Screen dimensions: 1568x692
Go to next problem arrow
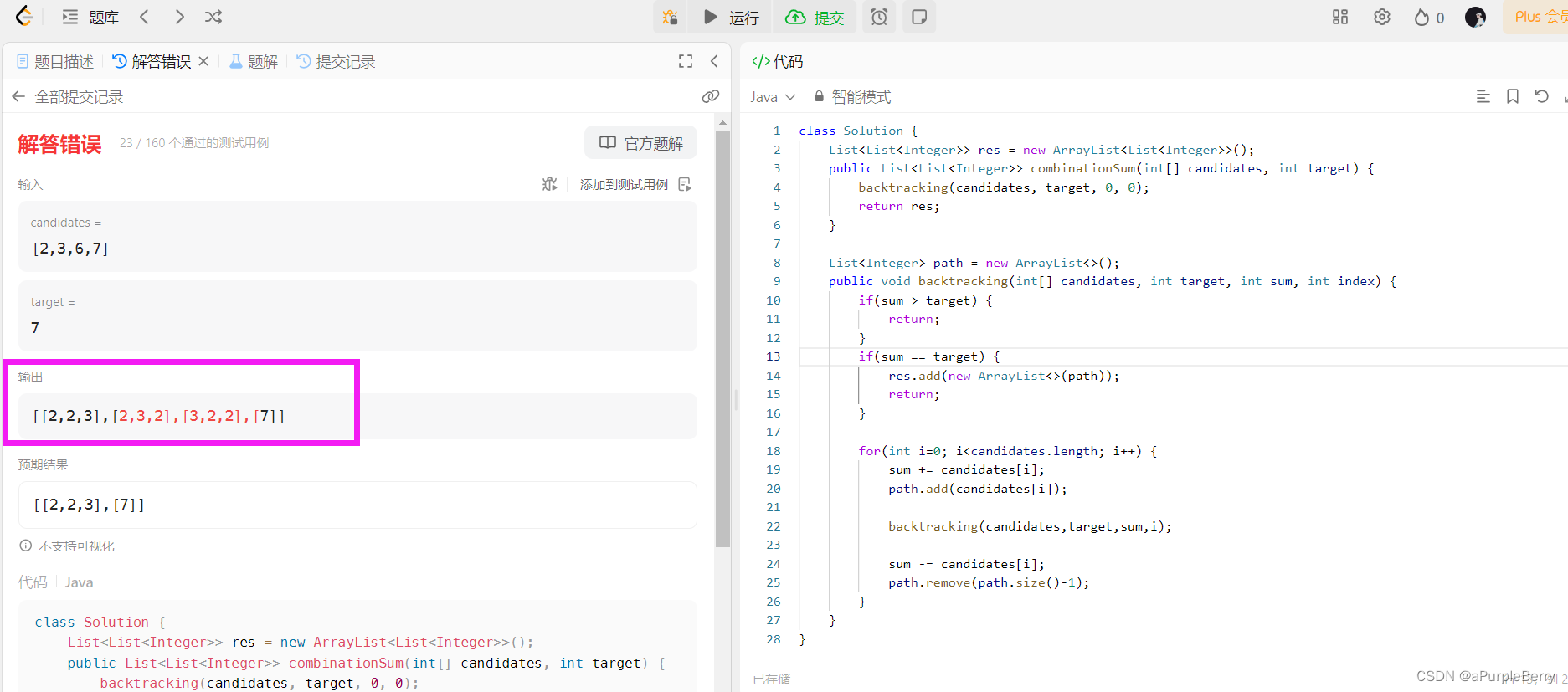(x=179, y=17)
